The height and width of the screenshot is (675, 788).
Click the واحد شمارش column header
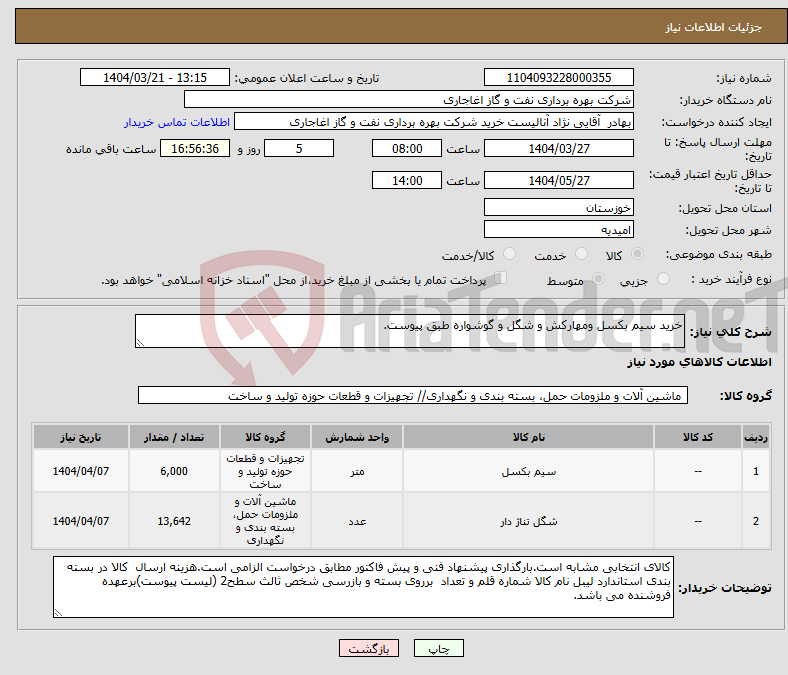pos(357,437)
